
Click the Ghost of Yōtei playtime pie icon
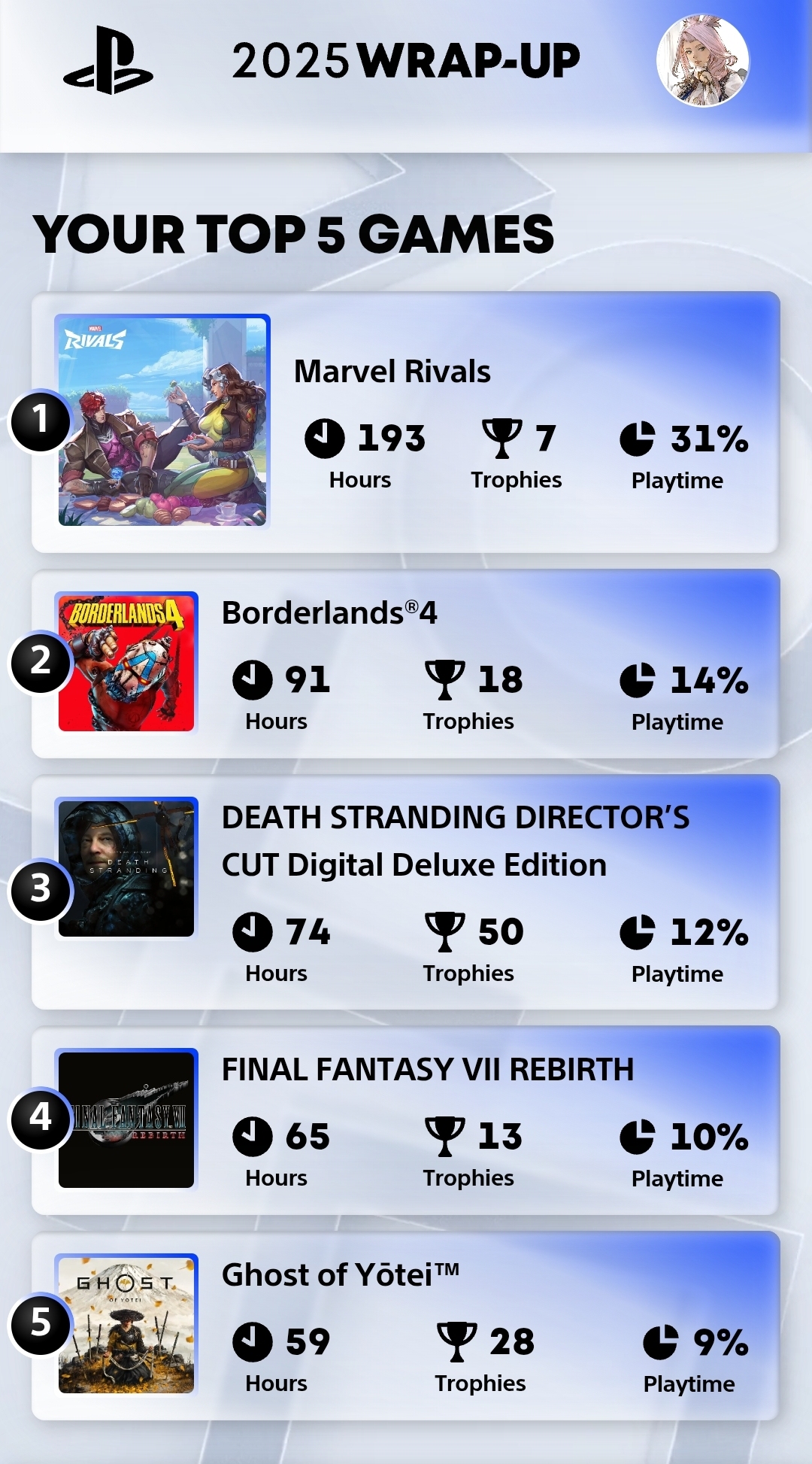[660, 1342]
